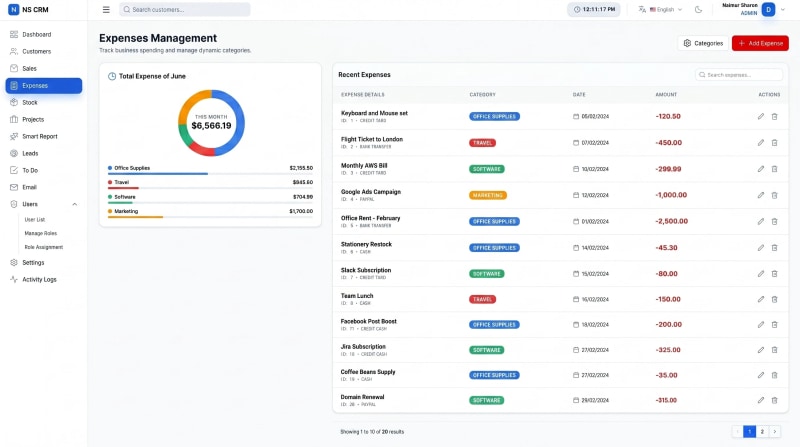Edit the Stationery Restock expense
The image size is (800, 447).
761,247
